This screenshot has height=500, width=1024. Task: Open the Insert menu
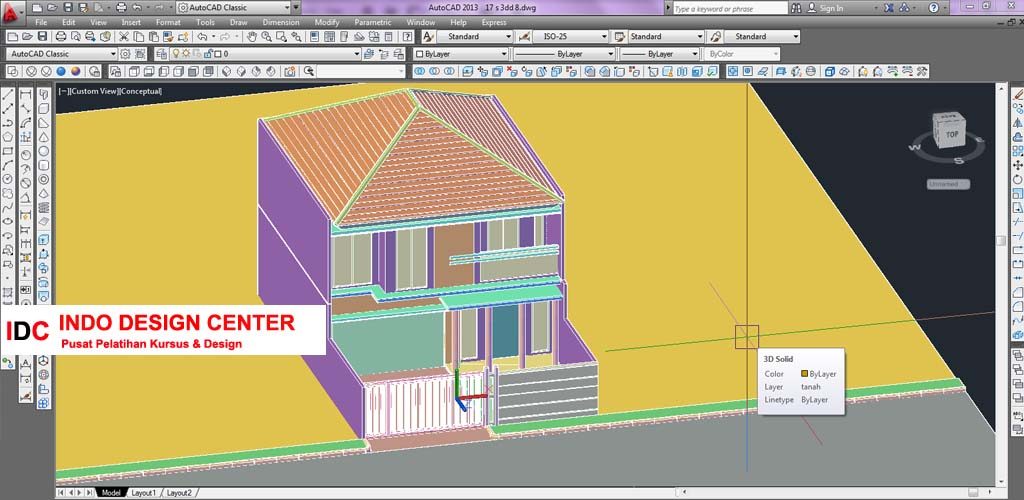[x=131, y=22]
